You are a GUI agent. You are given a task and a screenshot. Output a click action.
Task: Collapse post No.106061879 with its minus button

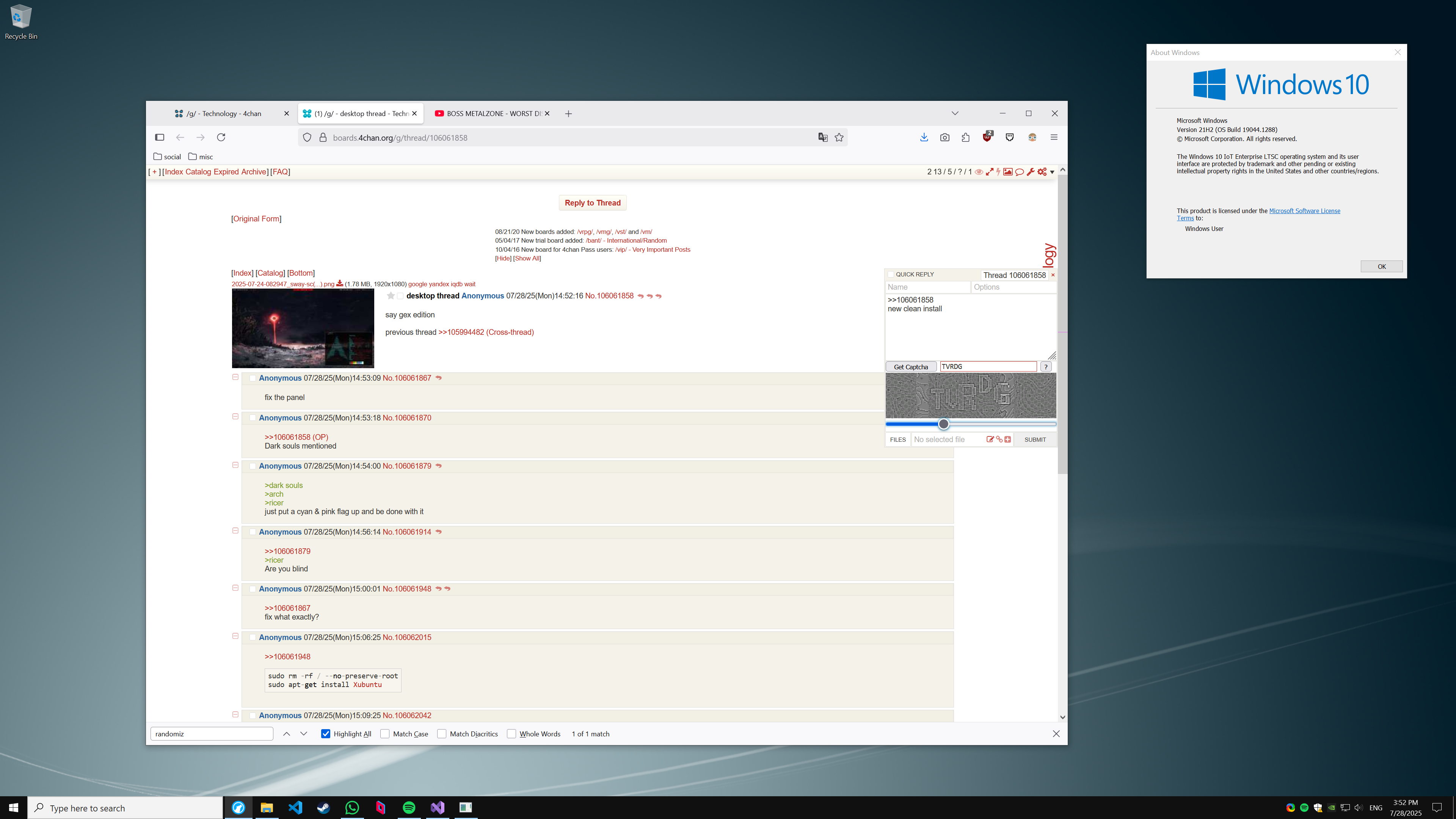[235, 465]
